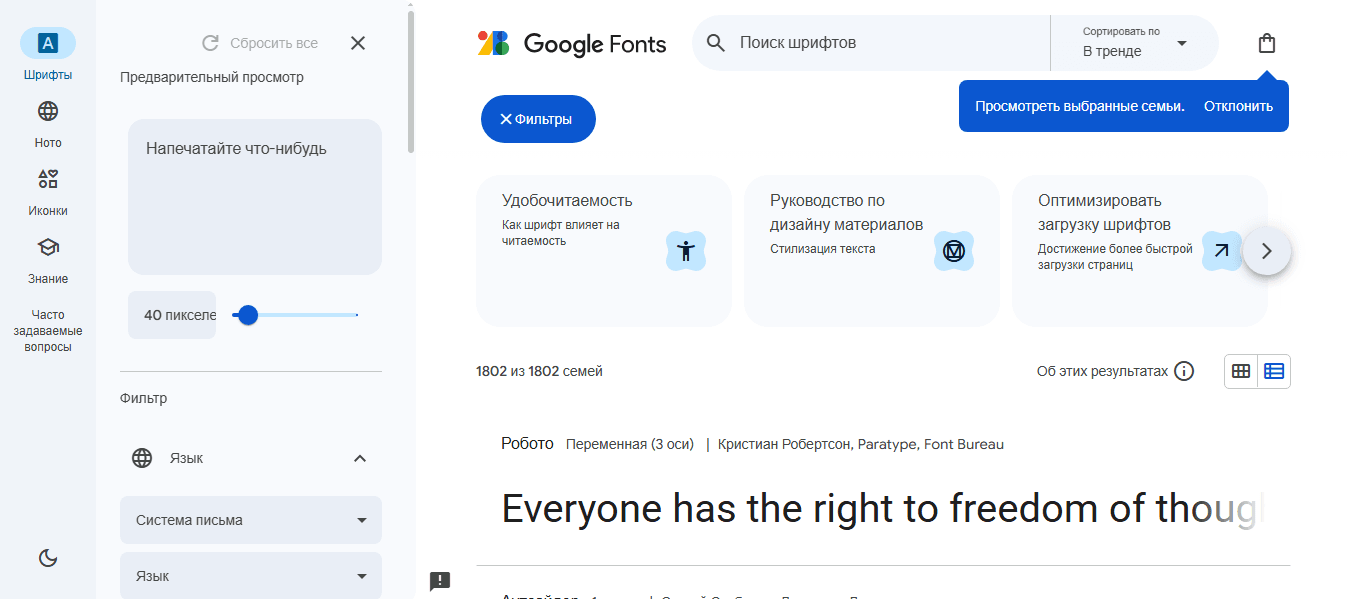Image resolution: width=1347 pixels, height=599 pixels.
Task: Switch to list view layout
Action: 1274,371
